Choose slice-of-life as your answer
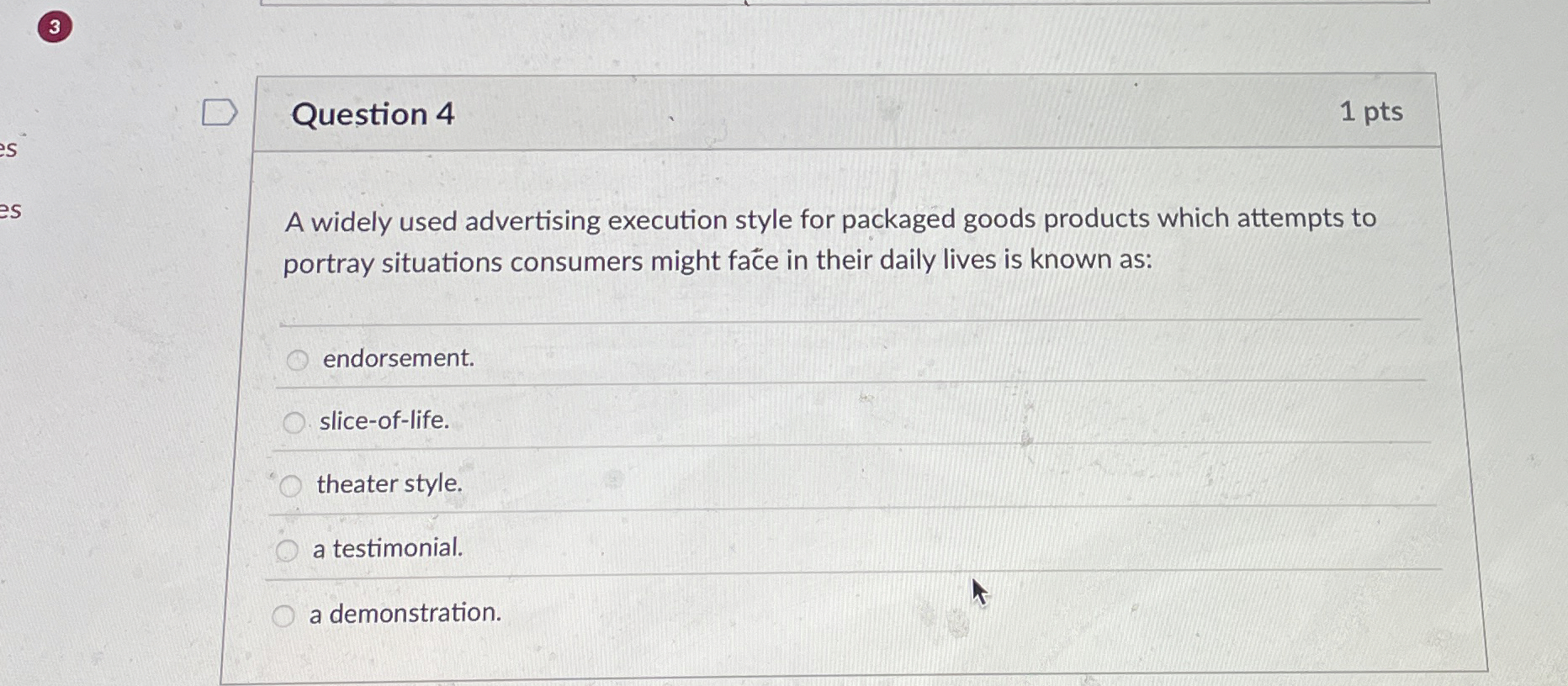 click(295, 423)
